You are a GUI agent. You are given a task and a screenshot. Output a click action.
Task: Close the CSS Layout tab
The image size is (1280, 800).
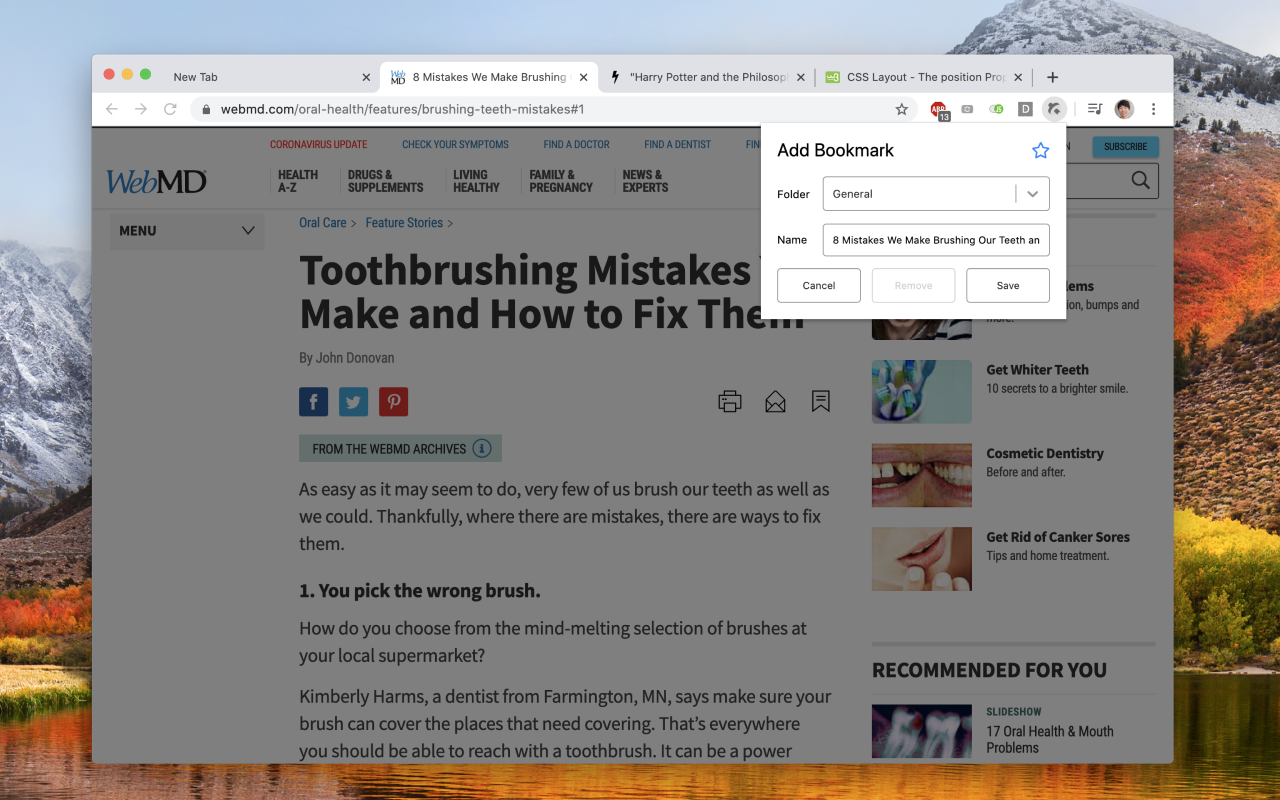1018,77
